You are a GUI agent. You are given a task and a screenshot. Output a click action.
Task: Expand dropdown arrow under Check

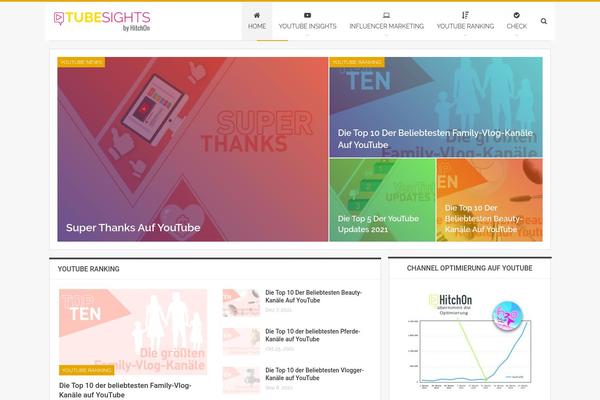tap(517, 35)
